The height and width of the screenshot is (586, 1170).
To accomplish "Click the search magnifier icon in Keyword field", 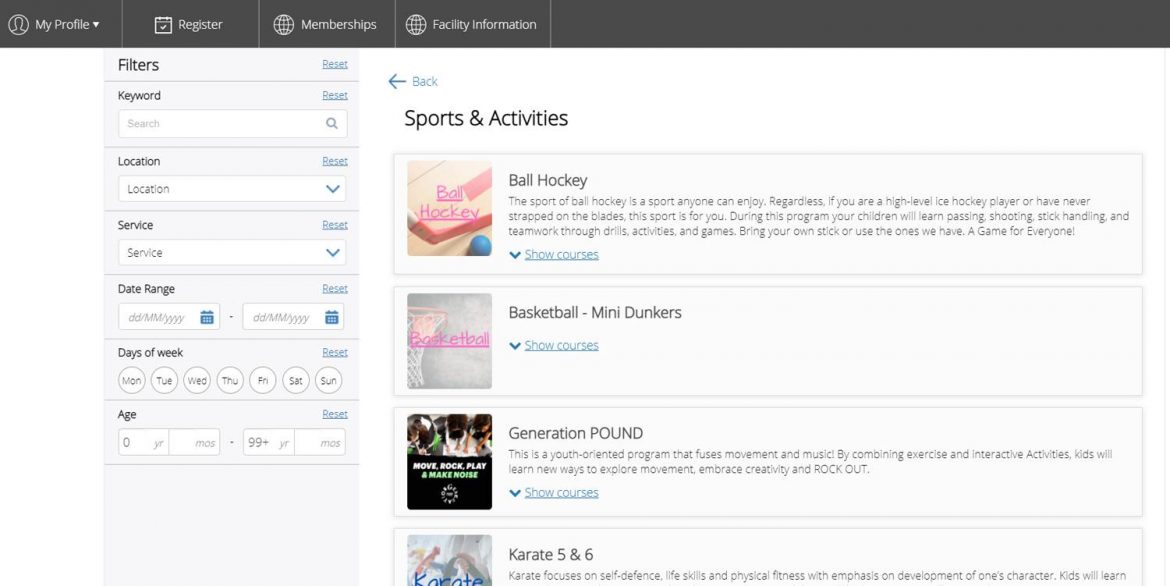I will coord(332,124).
